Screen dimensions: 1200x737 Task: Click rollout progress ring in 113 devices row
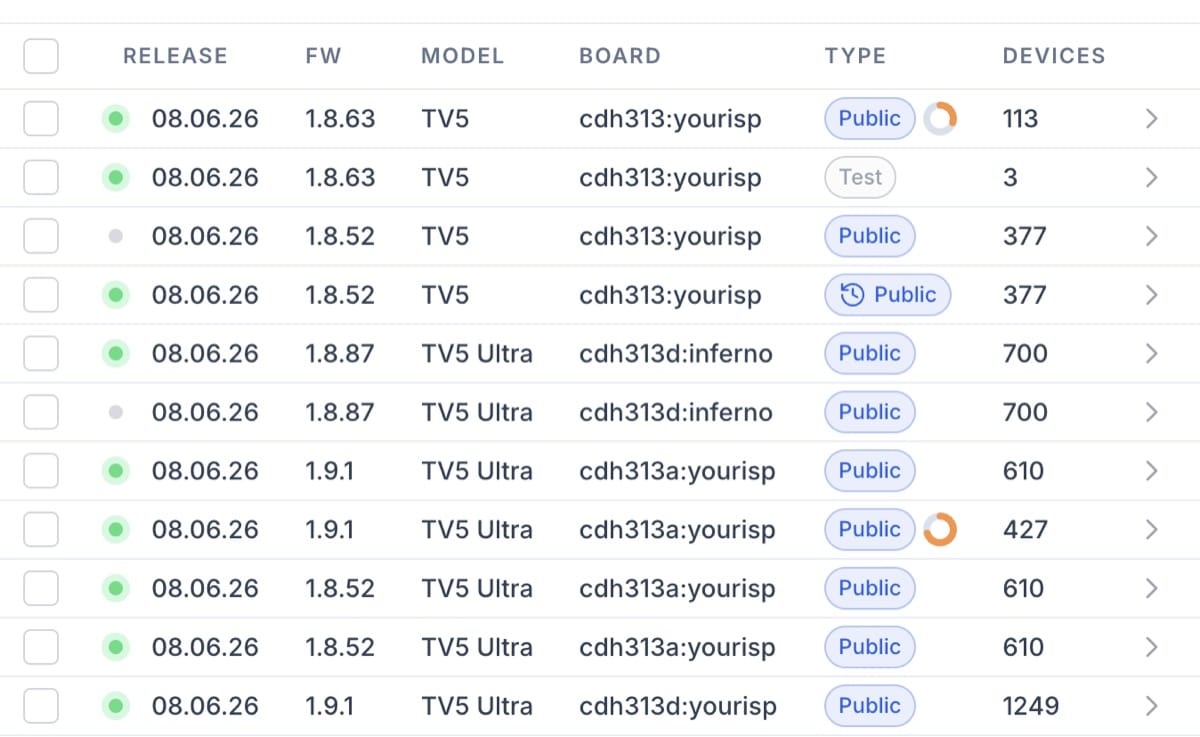click(x=940, y=119)
